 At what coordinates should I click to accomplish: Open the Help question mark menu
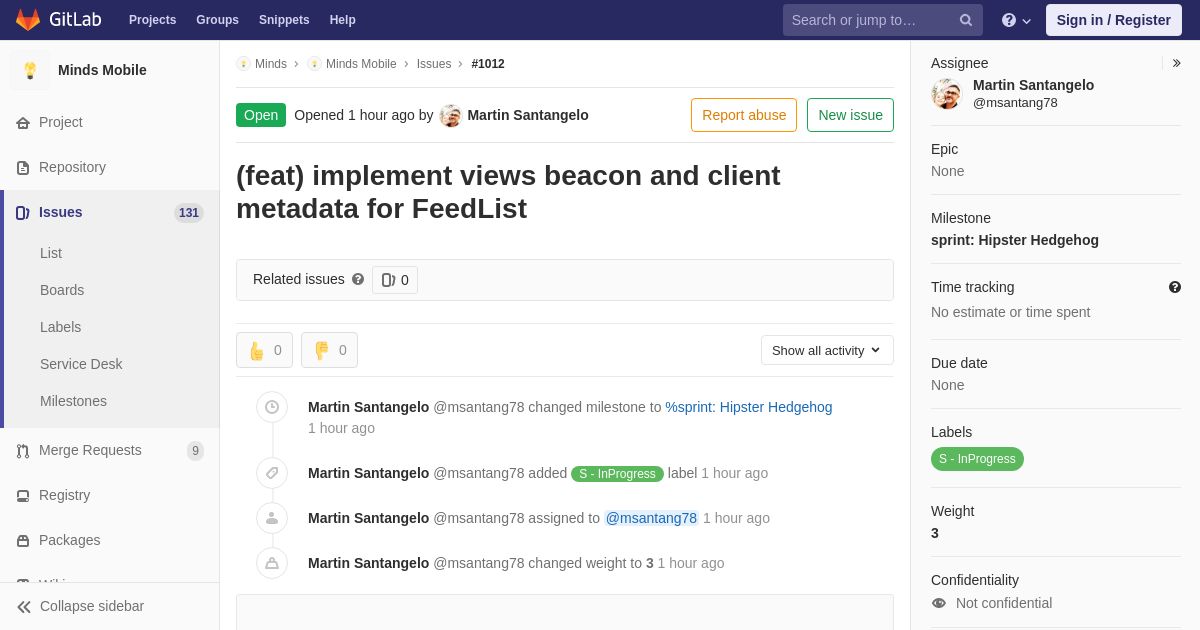tap(1016, 20)
